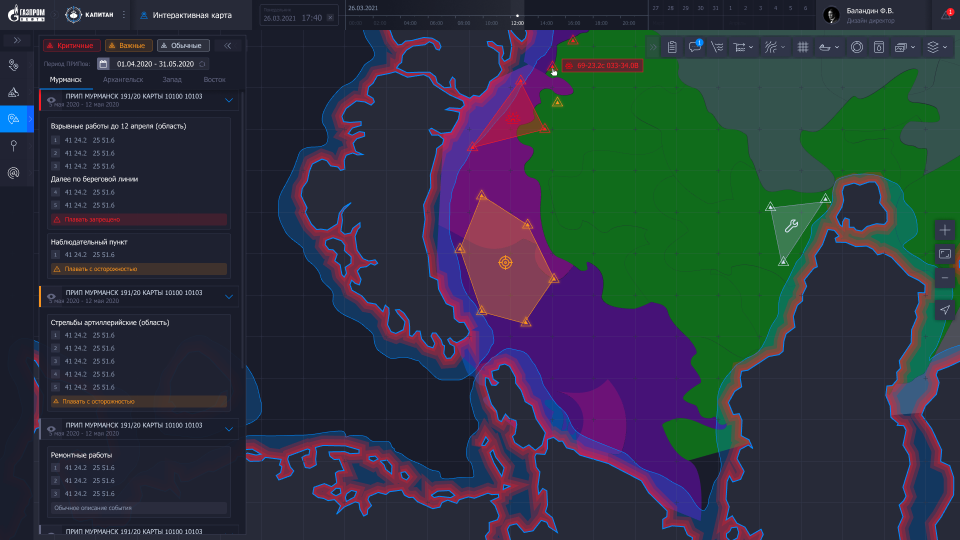Click the lifebuoy icon in map toolbar

coord(857,47)
